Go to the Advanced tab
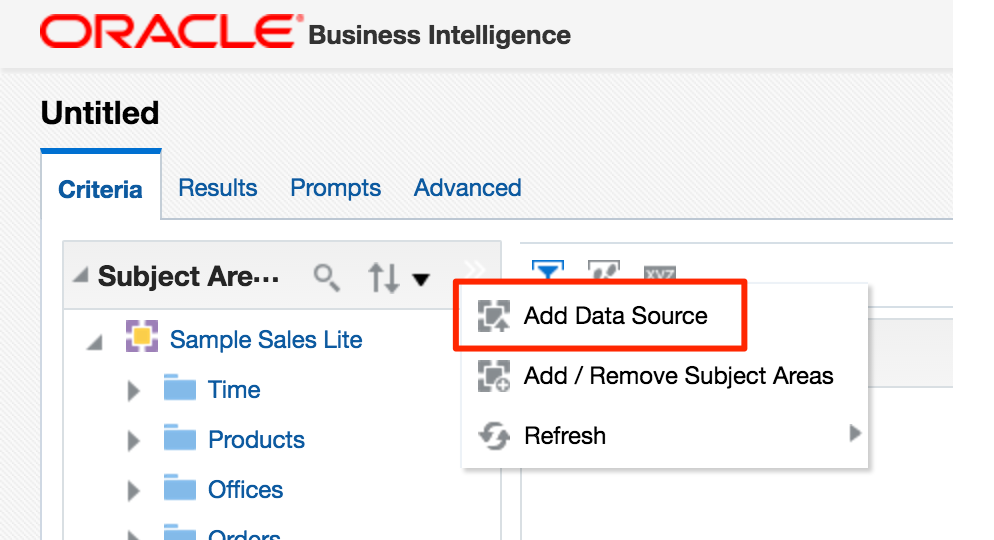This screenshot has width=994, height=540. click(467, 188)
